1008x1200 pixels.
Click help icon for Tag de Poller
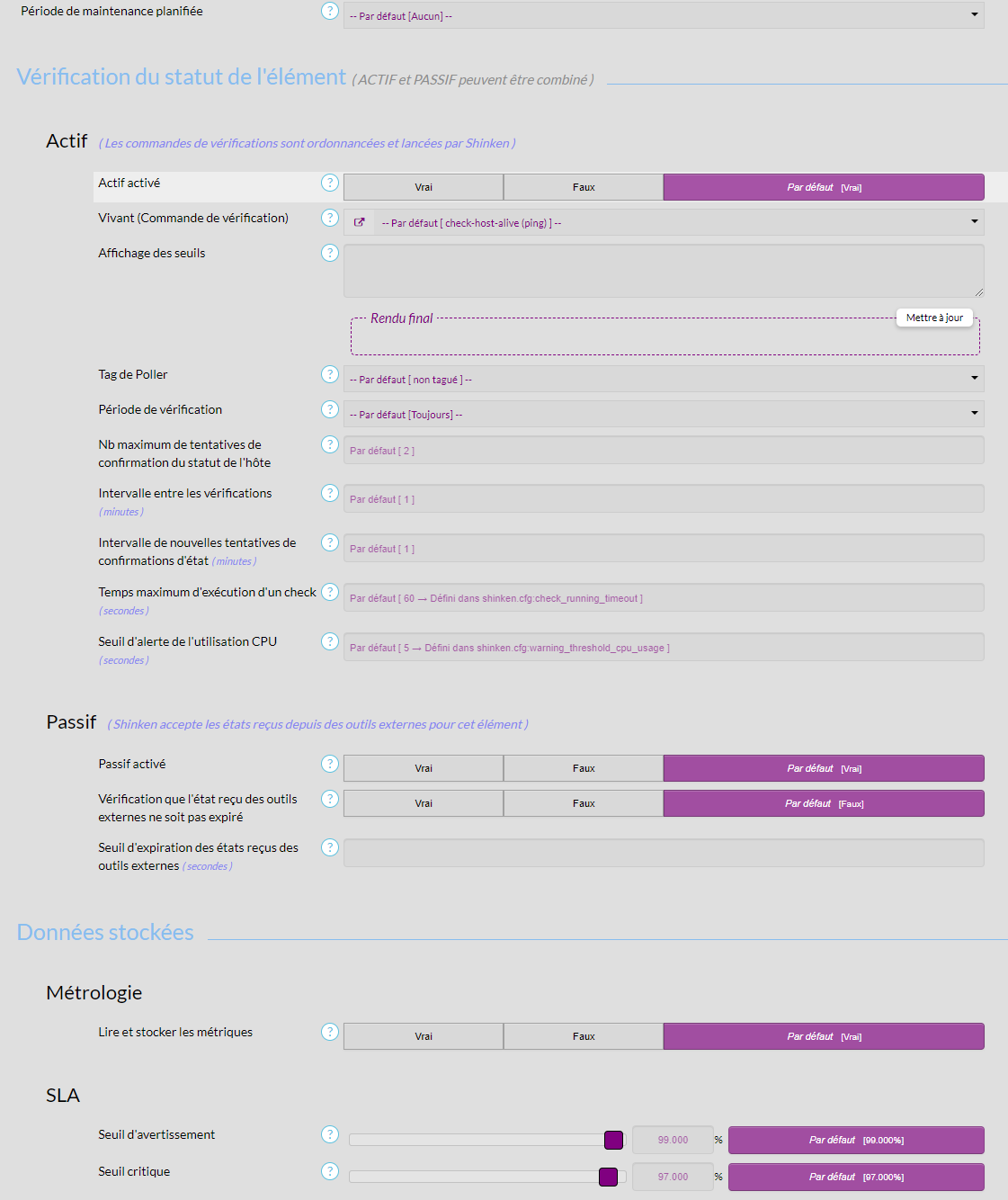[x=330, y=374]
